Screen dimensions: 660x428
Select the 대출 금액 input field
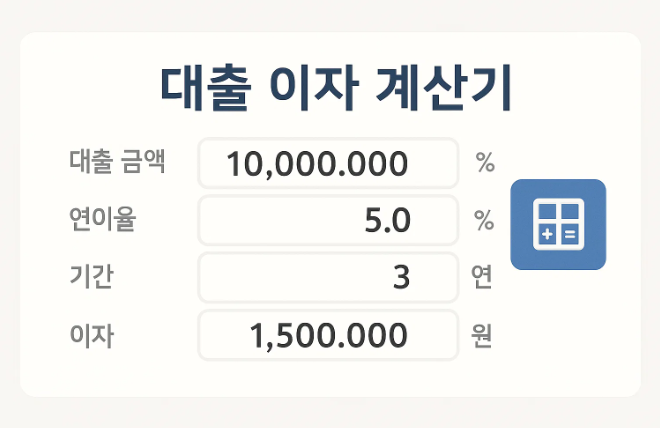[328, 163]
